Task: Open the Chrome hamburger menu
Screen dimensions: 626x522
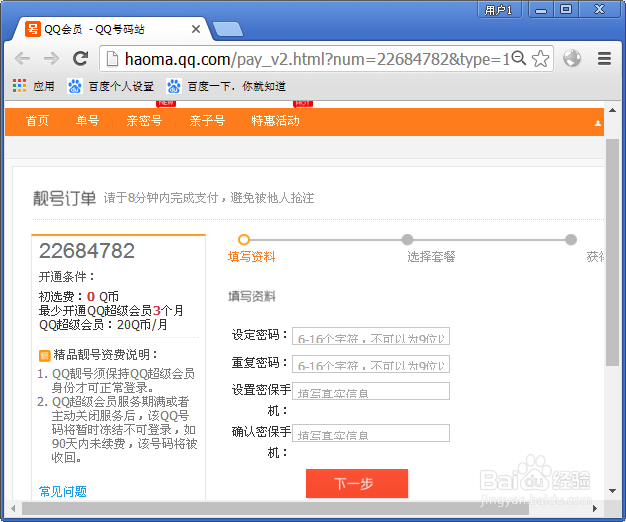Action: tap(604, 59)
